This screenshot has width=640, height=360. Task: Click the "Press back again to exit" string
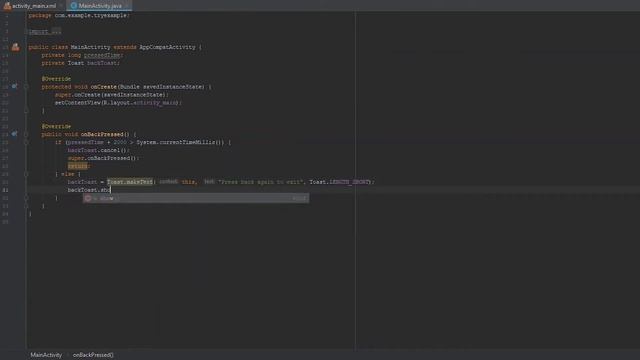260,182
